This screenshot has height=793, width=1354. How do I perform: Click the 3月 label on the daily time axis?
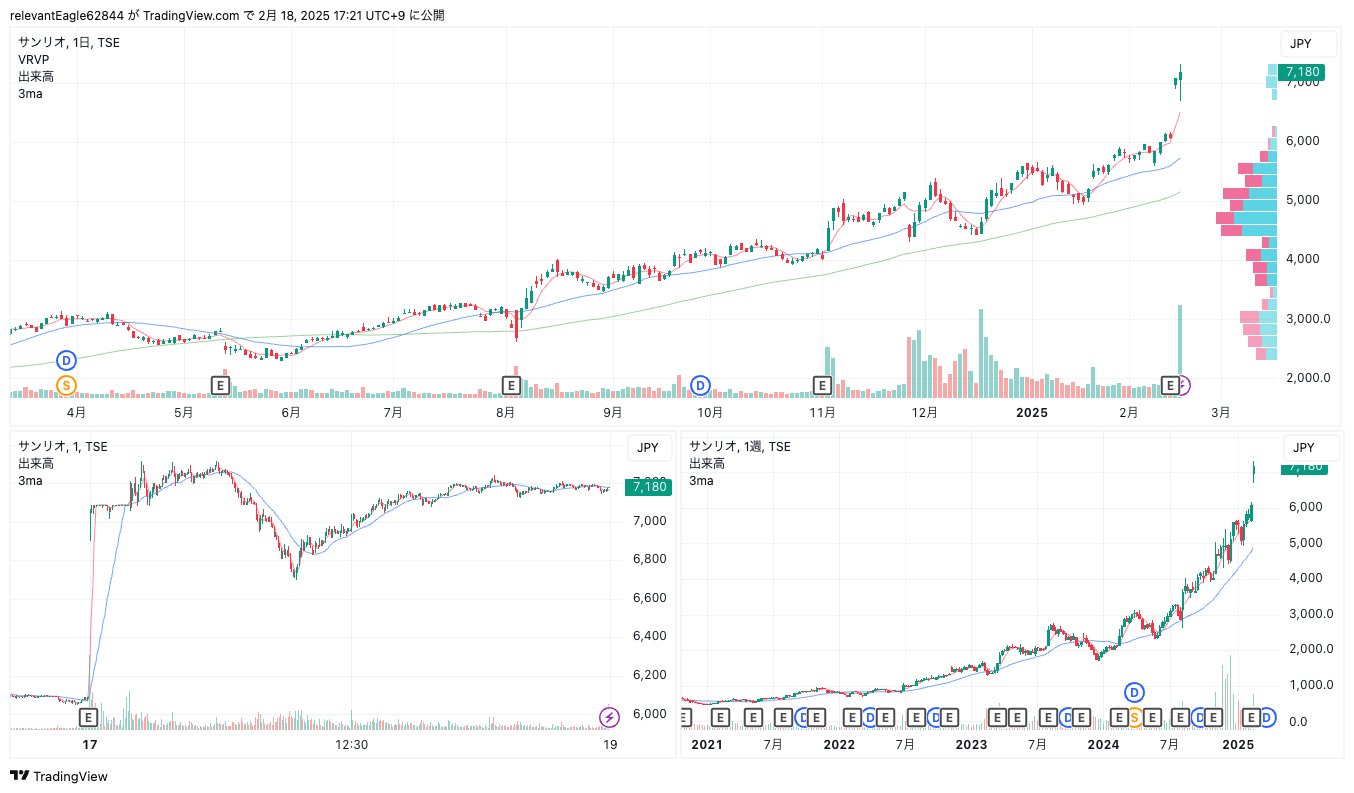[x=1220, y=412]
